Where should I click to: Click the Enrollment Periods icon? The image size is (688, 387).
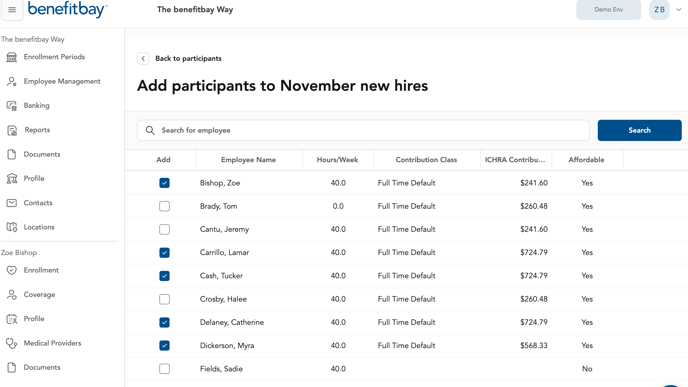pyautogui.click(x=12, y=57)
